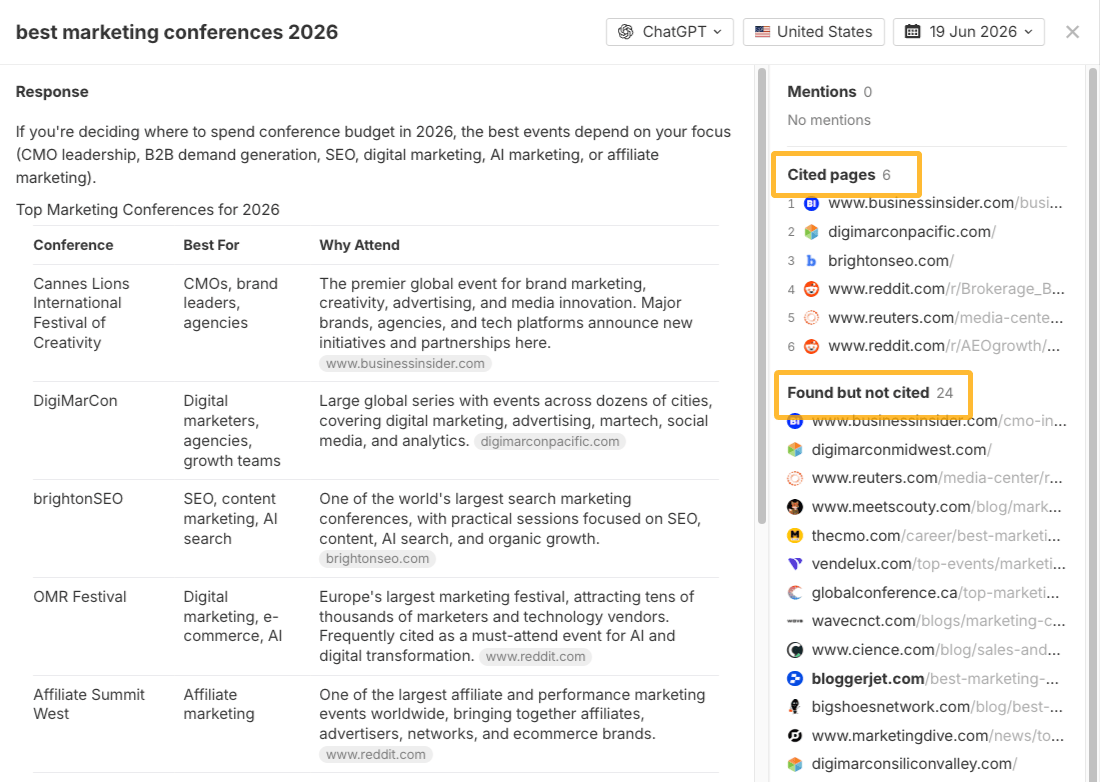Click the vendelux.com favicon

795,564
